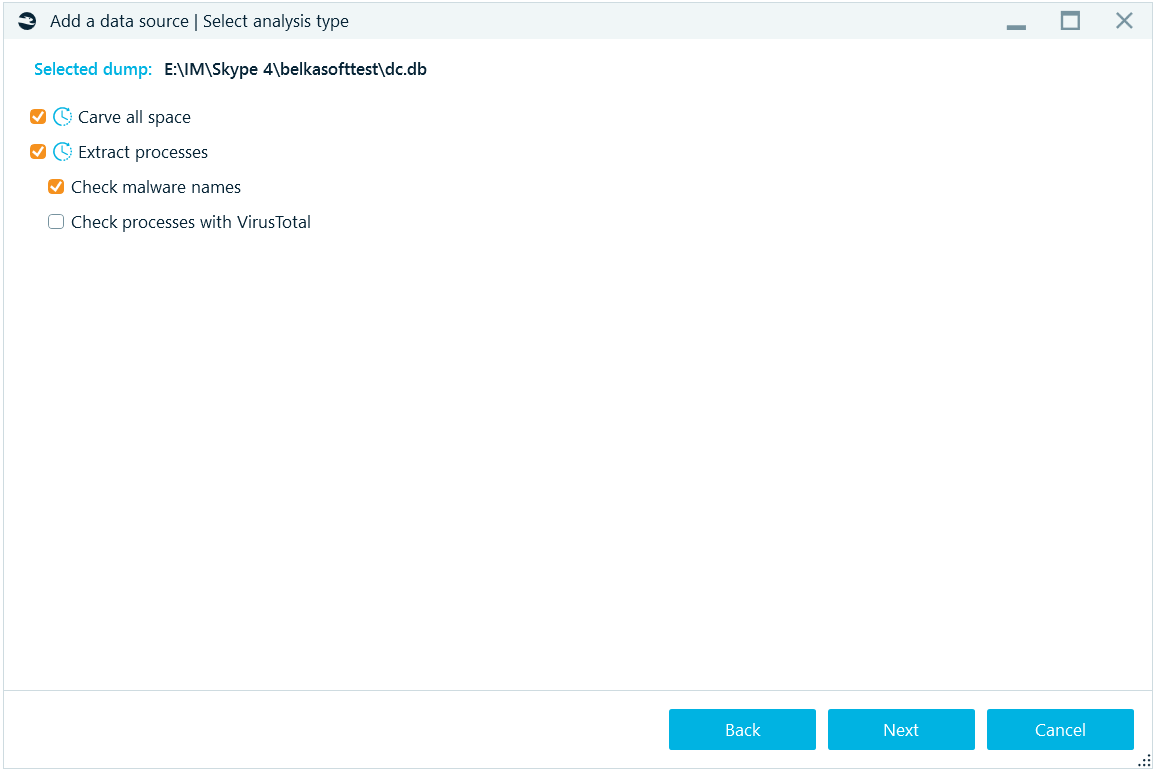
Task: Enable Check processes with VirusTotal
Action: [x=56, y=222]
